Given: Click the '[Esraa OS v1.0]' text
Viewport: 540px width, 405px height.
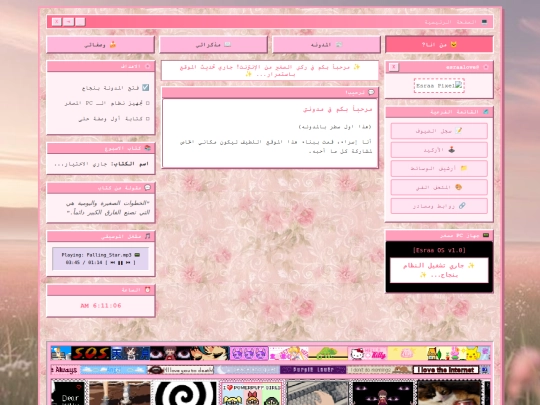Looking at the screenshot, I should (x=439, y=250).
